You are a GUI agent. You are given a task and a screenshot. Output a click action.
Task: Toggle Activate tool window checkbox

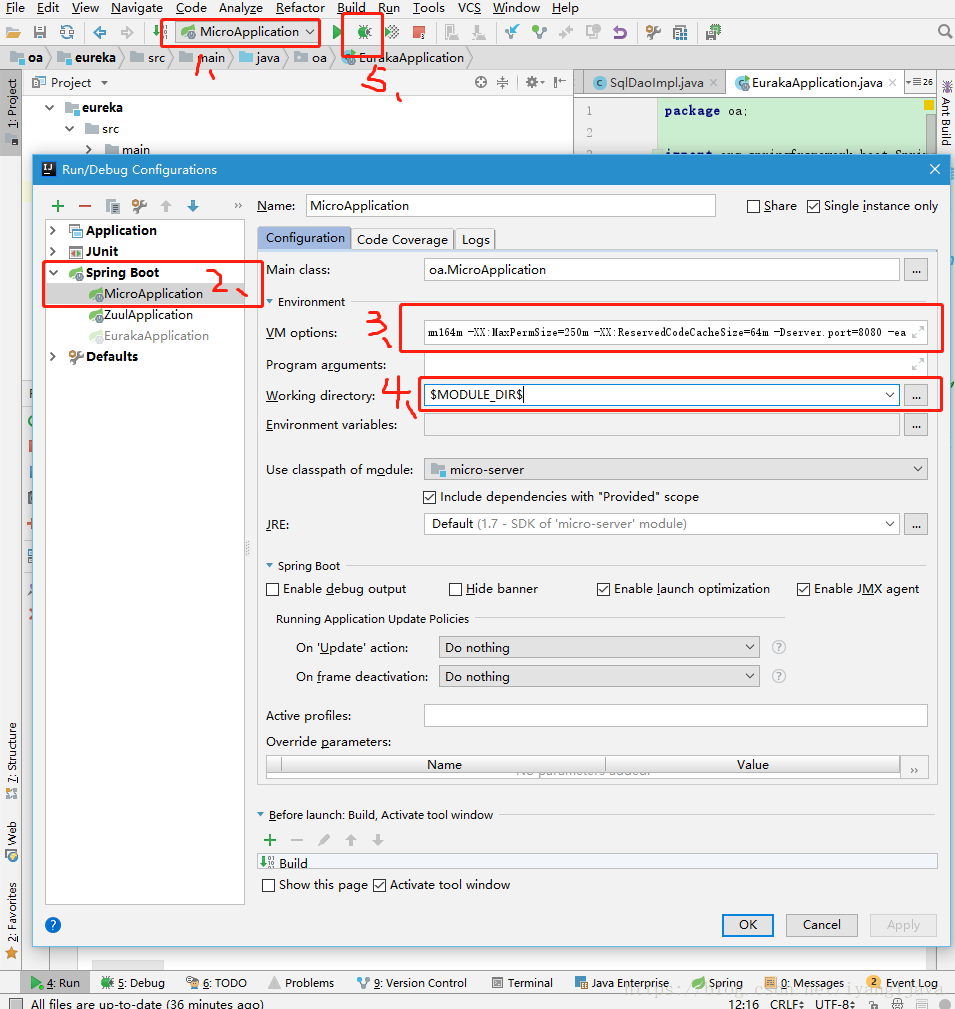(x=379, y=885)
